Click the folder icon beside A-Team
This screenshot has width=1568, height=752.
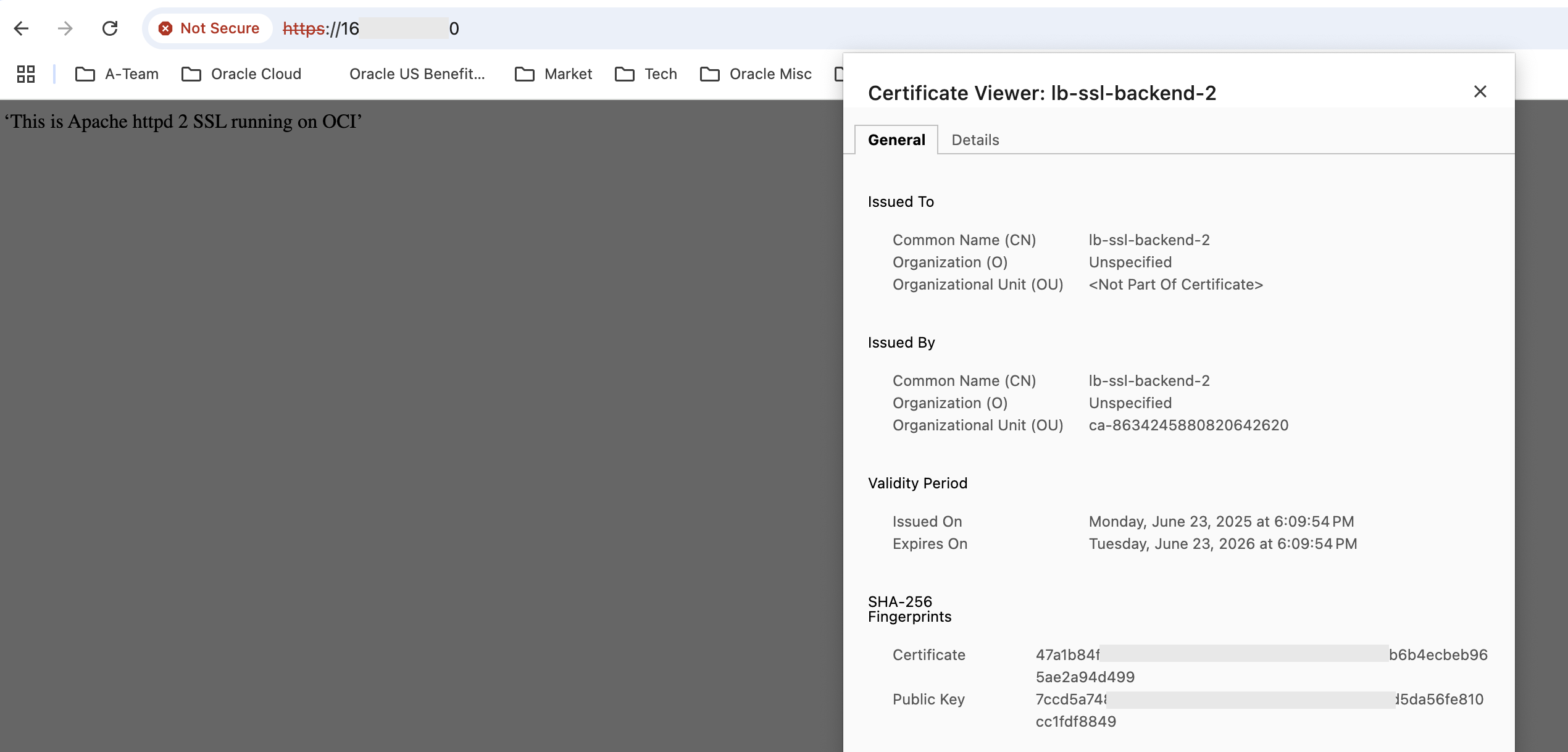click(85, 73)
